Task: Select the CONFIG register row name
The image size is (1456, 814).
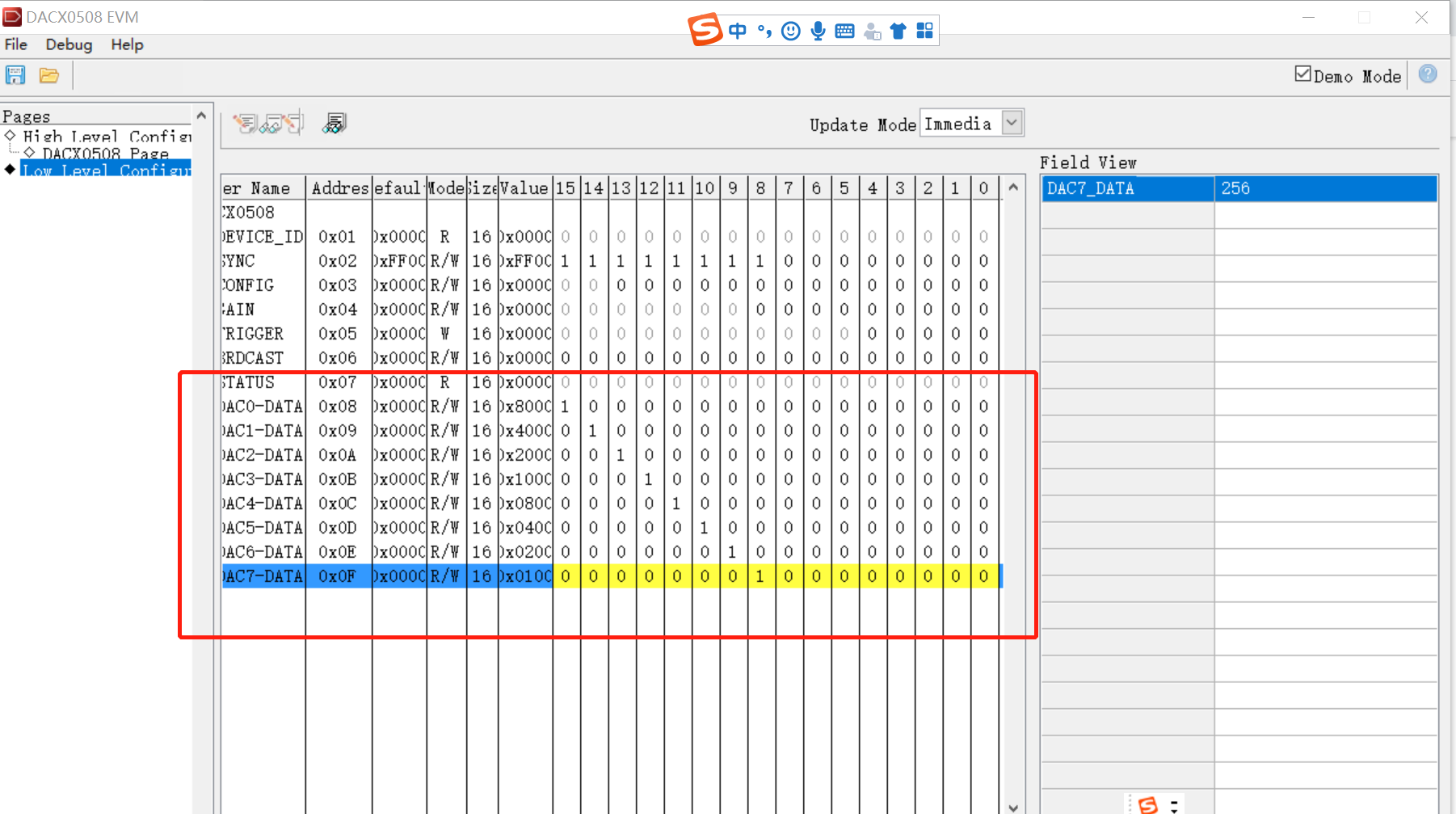Action: pyautogui.click(x=263, y=285)
